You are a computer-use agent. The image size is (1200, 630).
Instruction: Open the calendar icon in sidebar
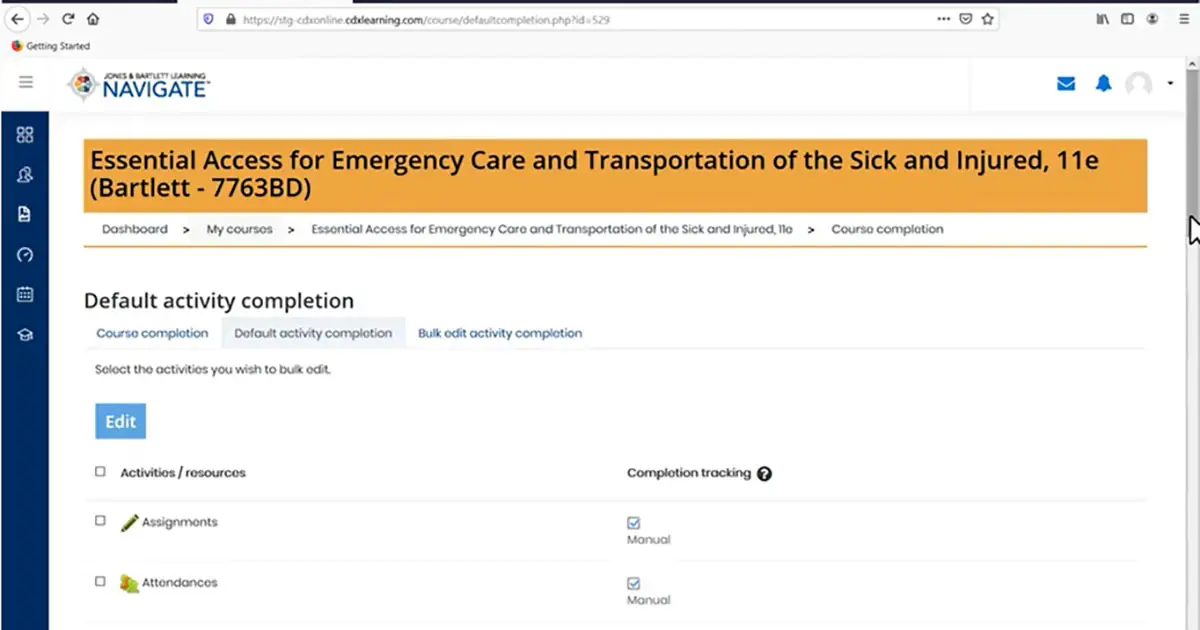point(25,295)
